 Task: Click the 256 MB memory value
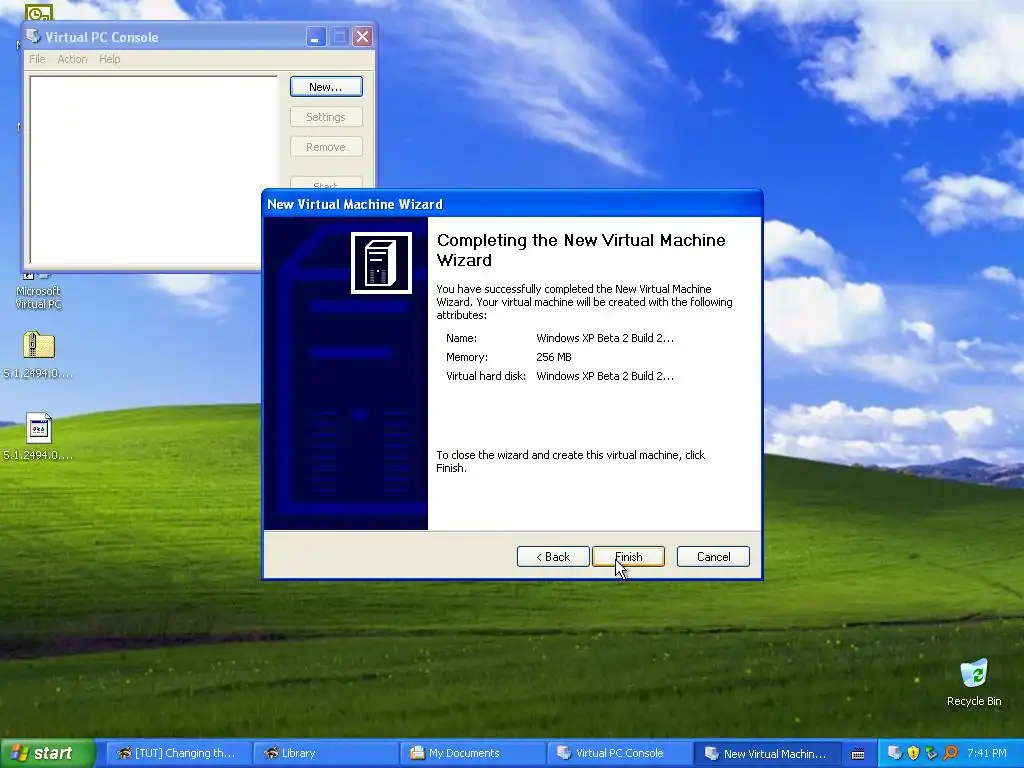554,357
